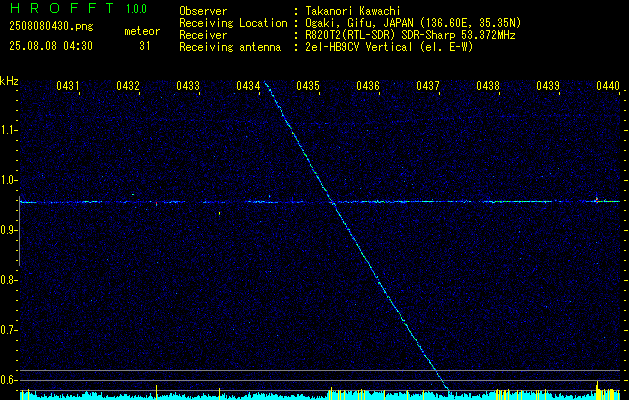Click the 0439 time axis label

(x=548, y=85)
